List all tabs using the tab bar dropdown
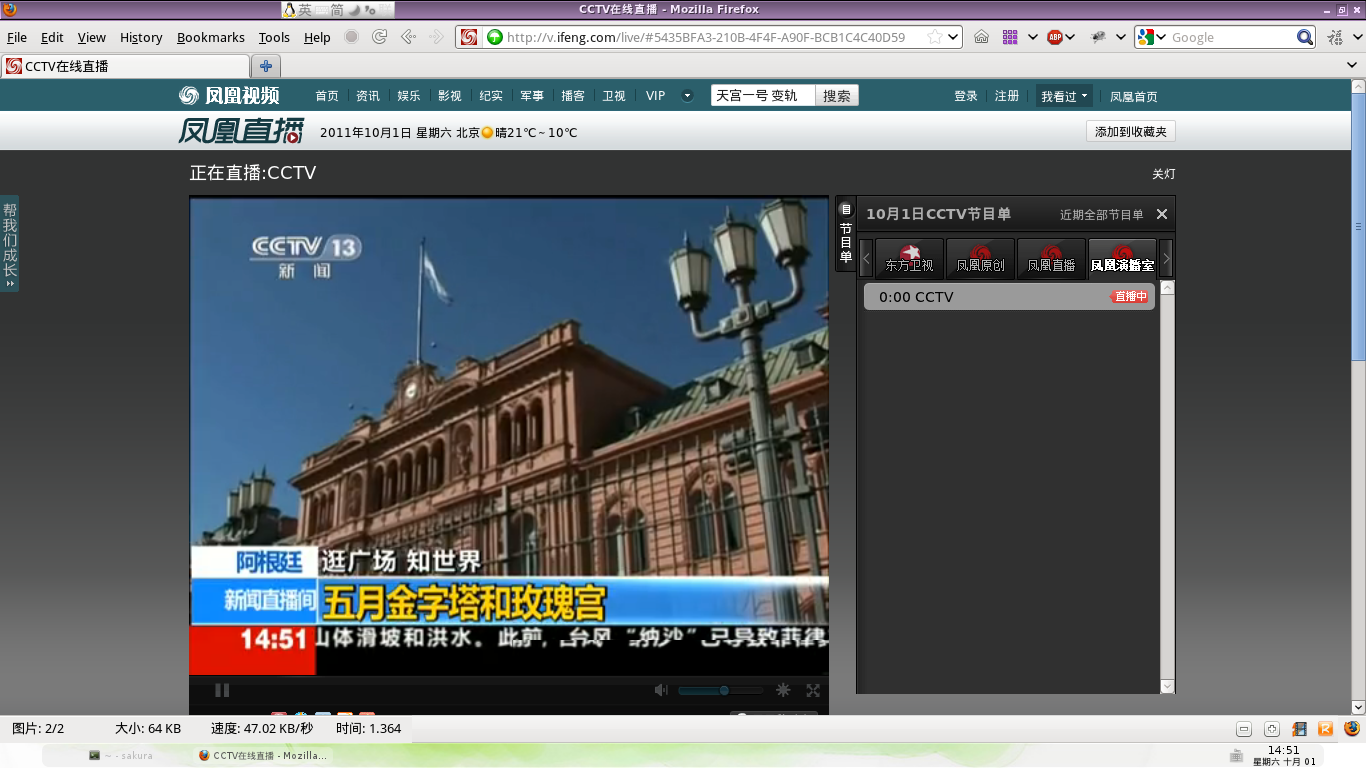The image size is (1366, 768). (x=1353, y=66)
